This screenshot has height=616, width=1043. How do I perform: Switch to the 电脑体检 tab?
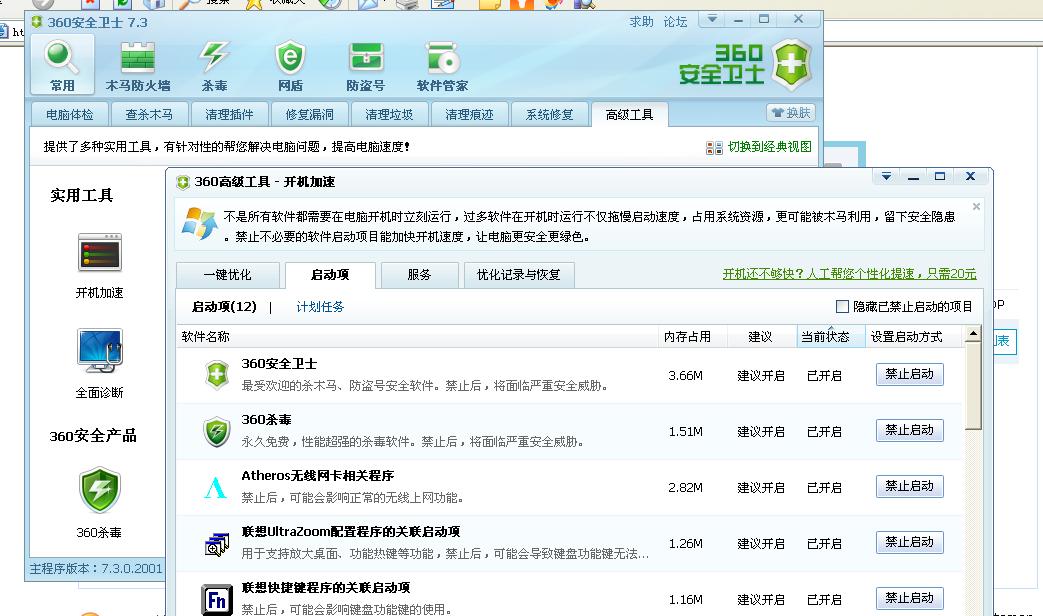[69, 114]
